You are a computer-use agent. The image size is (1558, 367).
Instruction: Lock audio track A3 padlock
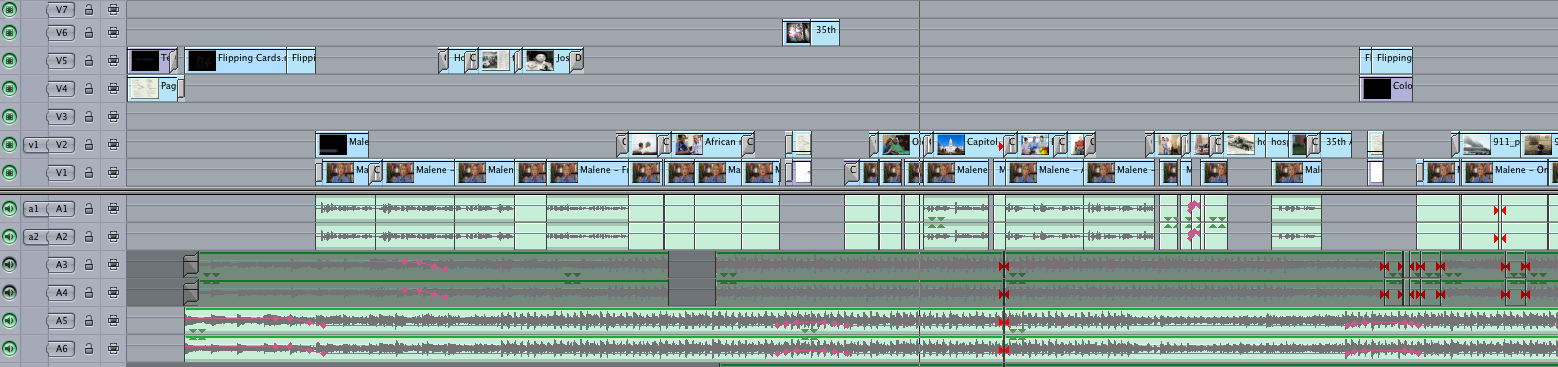click(x=89, y=265)
